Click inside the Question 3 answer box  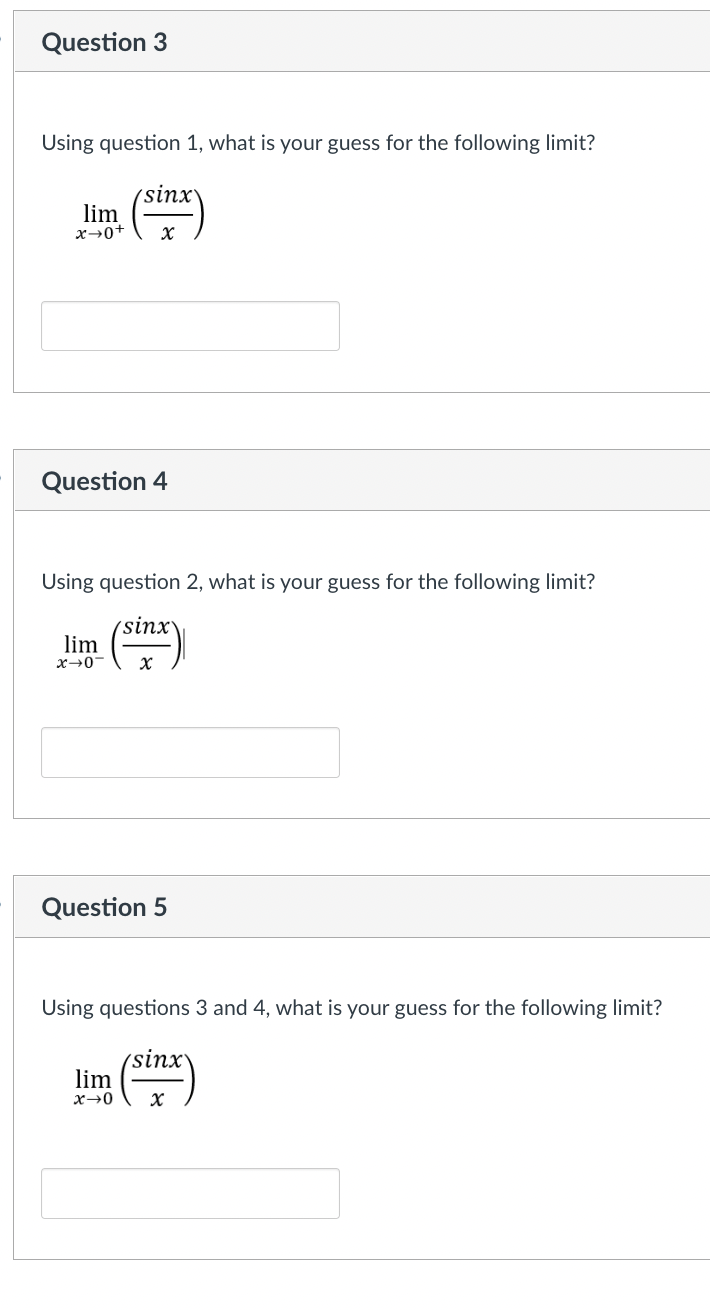[189, 325]
